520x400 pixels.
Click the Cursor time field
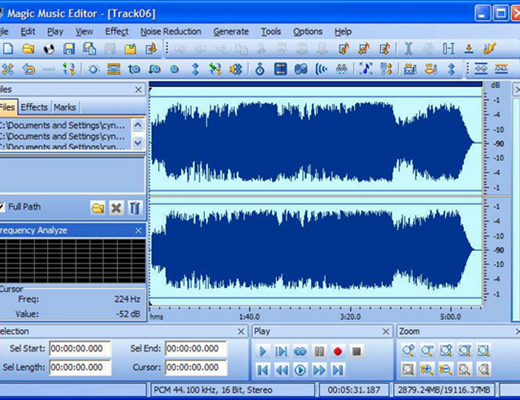[x=196, y=367]
